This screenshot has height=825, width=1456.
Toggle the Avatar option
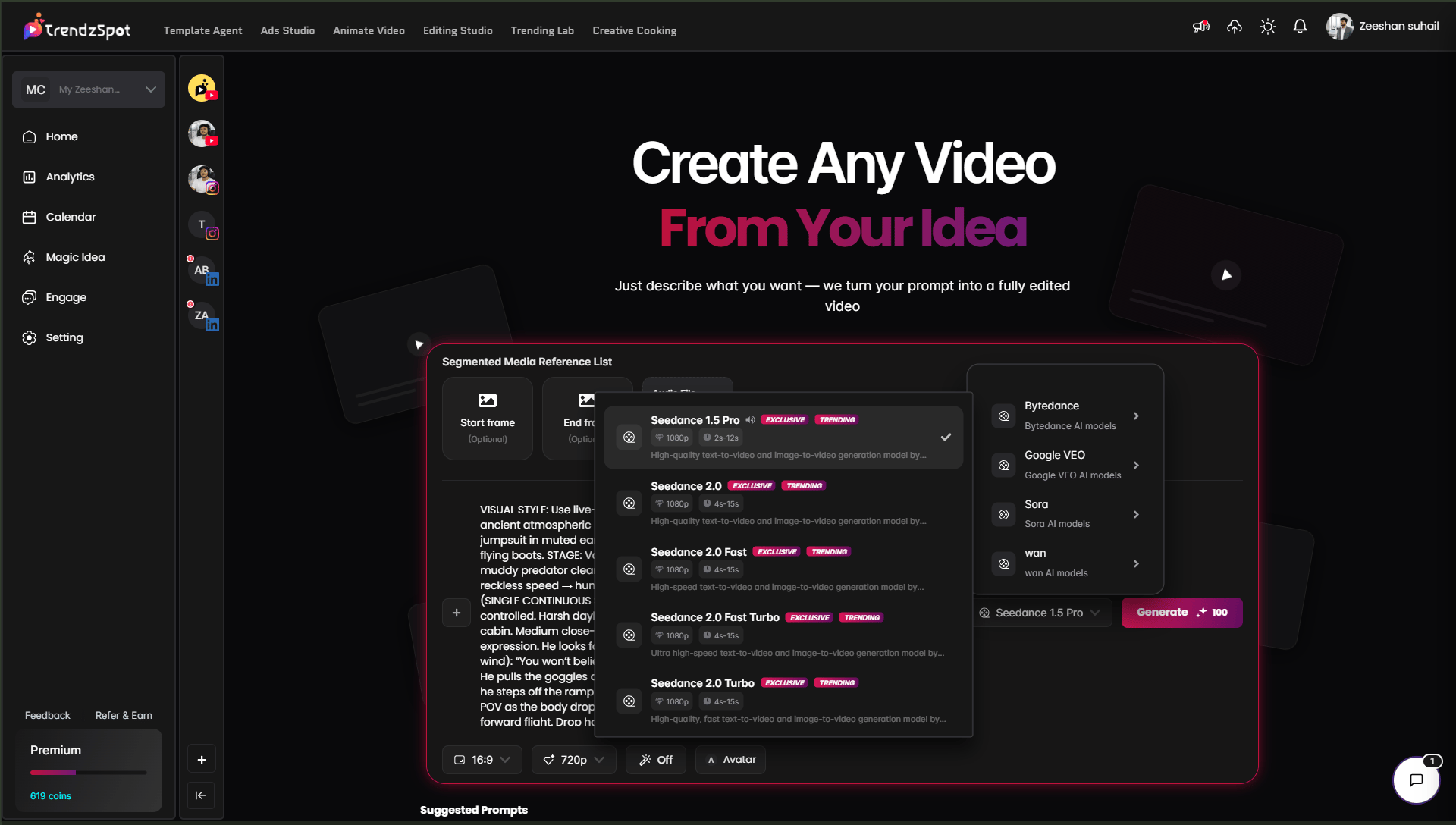[731, 760]
